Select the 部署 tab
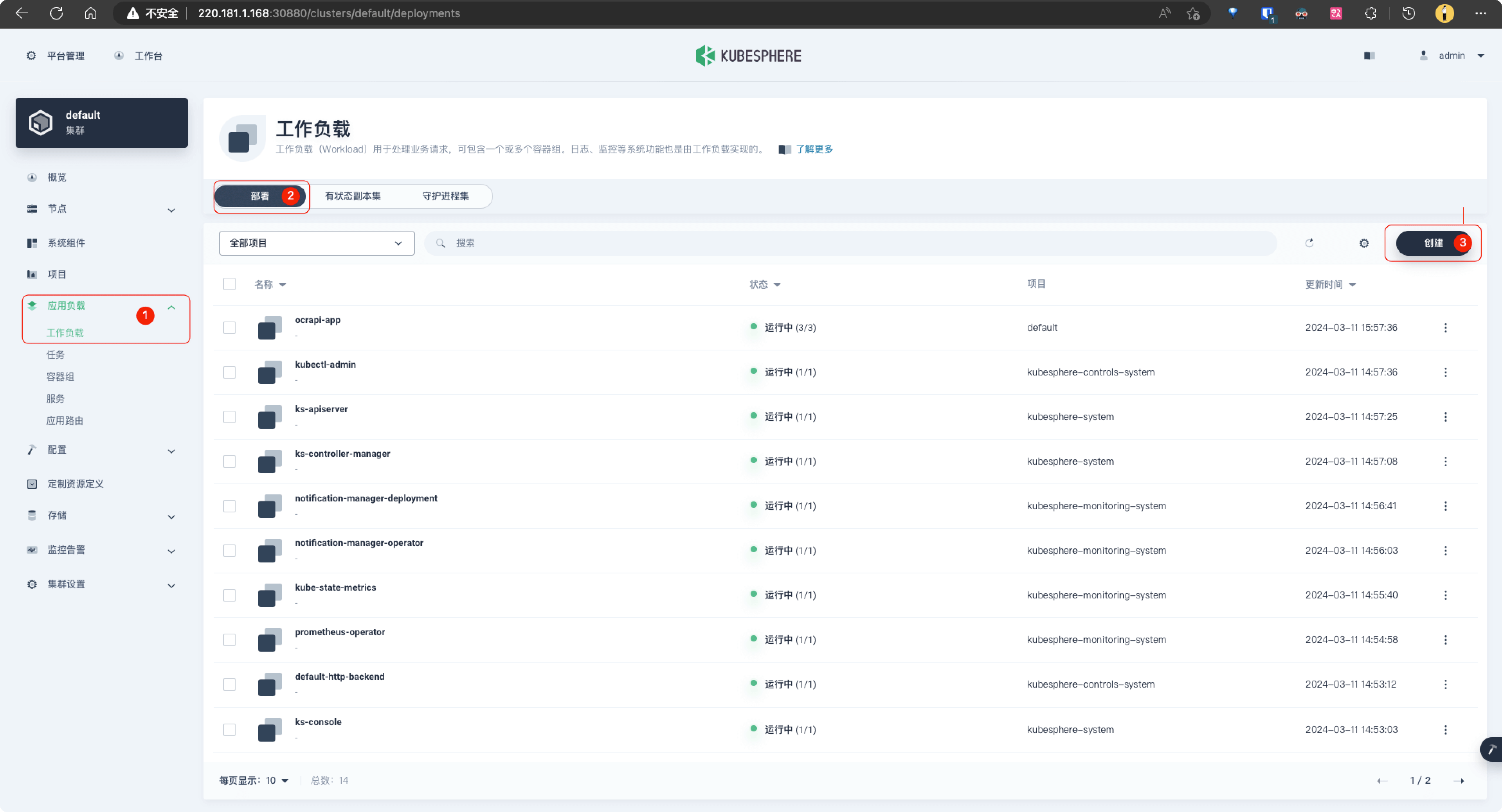 coord(260,196)
